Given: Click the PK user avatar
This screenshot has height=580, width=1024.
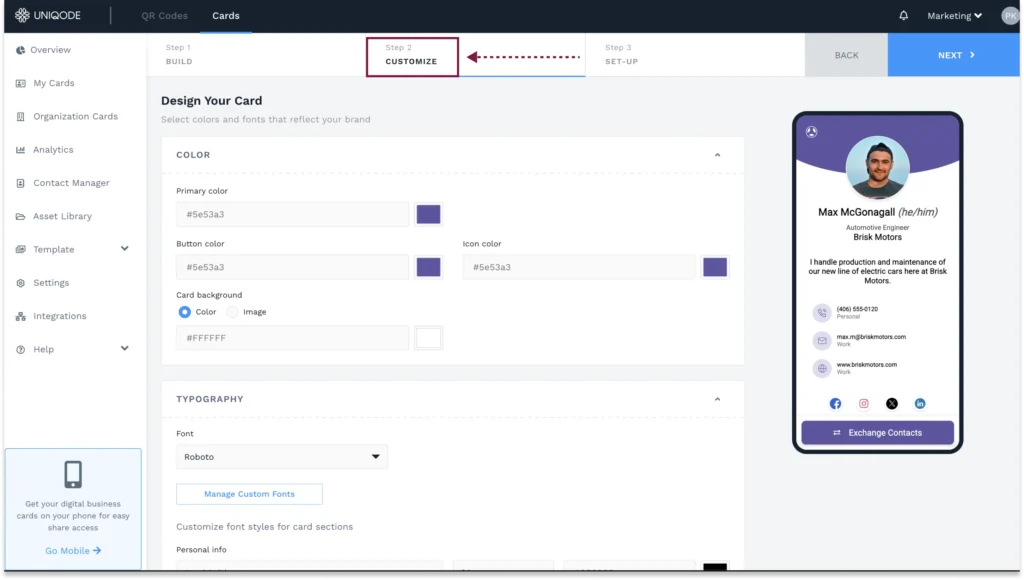Looking at the screenshot, I should [1010, 16].
